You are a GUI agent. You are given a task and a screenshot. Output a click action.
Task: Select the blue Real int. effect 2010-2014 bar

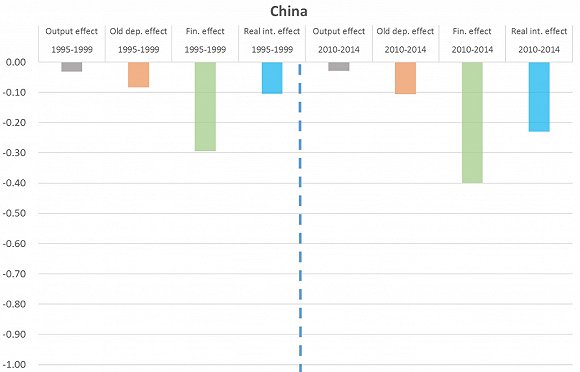tap(539, 97)
